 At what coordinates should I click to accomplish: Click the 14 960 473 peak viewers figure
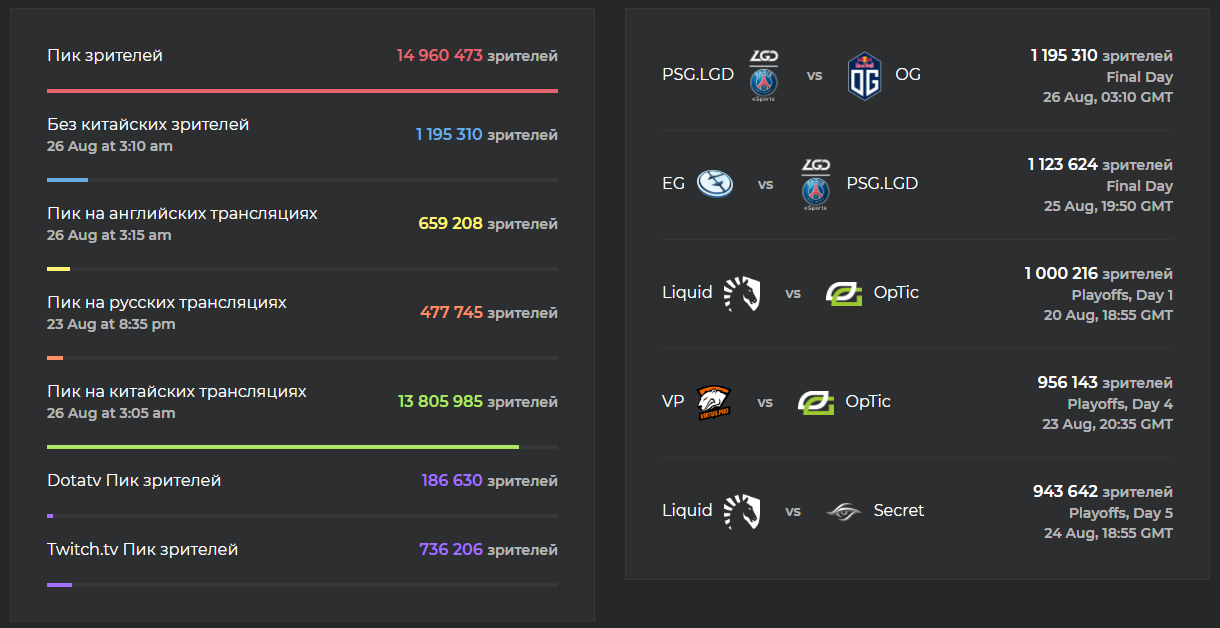point(440,56)
